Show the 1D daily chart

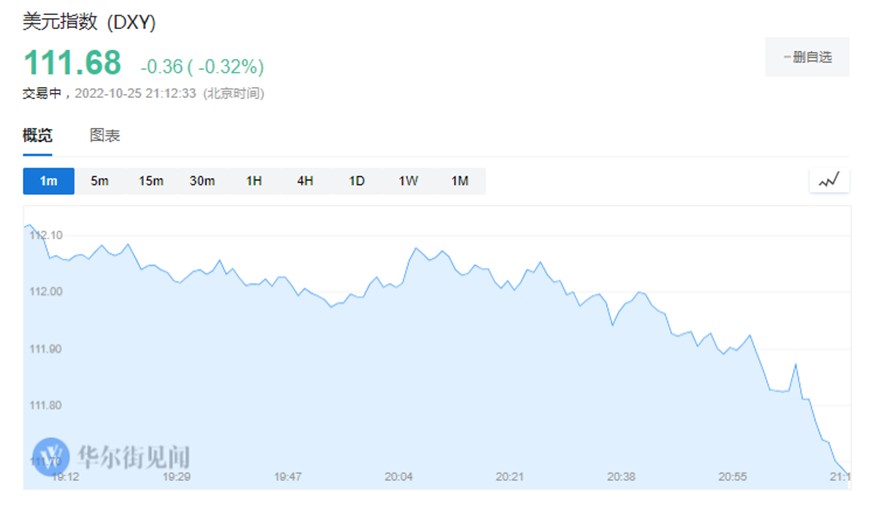coord(357,181)
